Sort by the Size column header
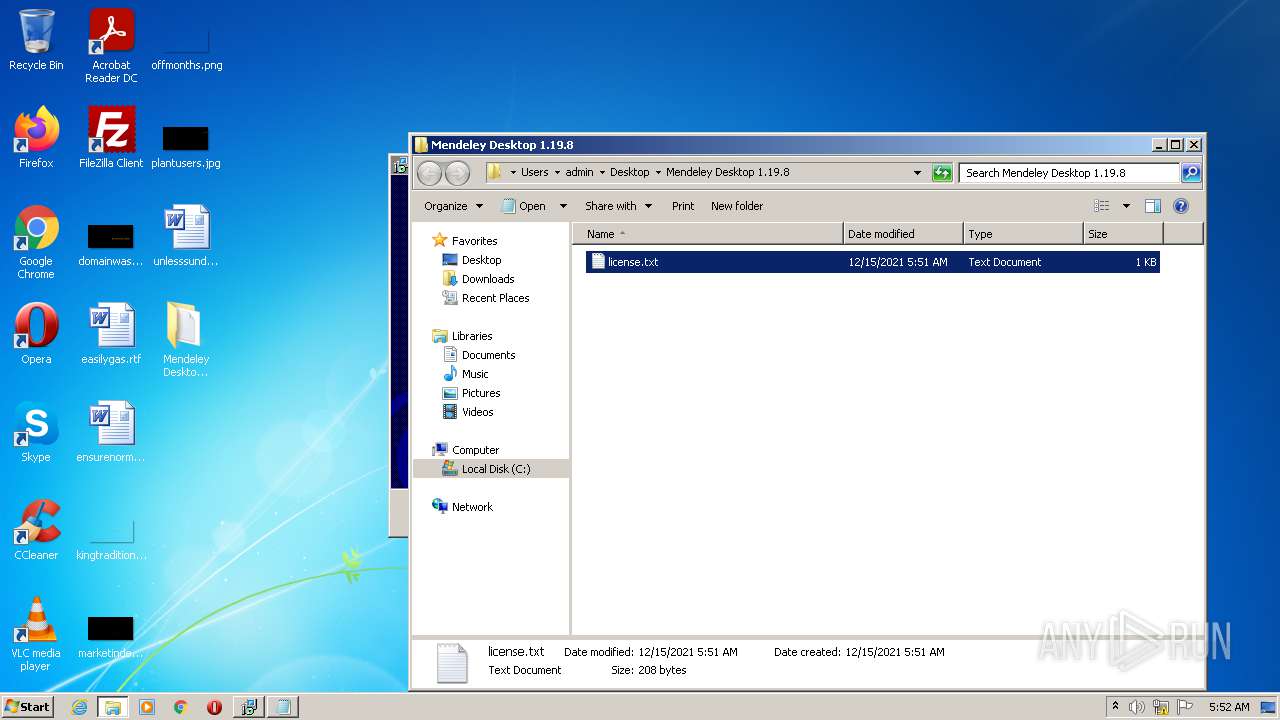 click(1123, 234)
